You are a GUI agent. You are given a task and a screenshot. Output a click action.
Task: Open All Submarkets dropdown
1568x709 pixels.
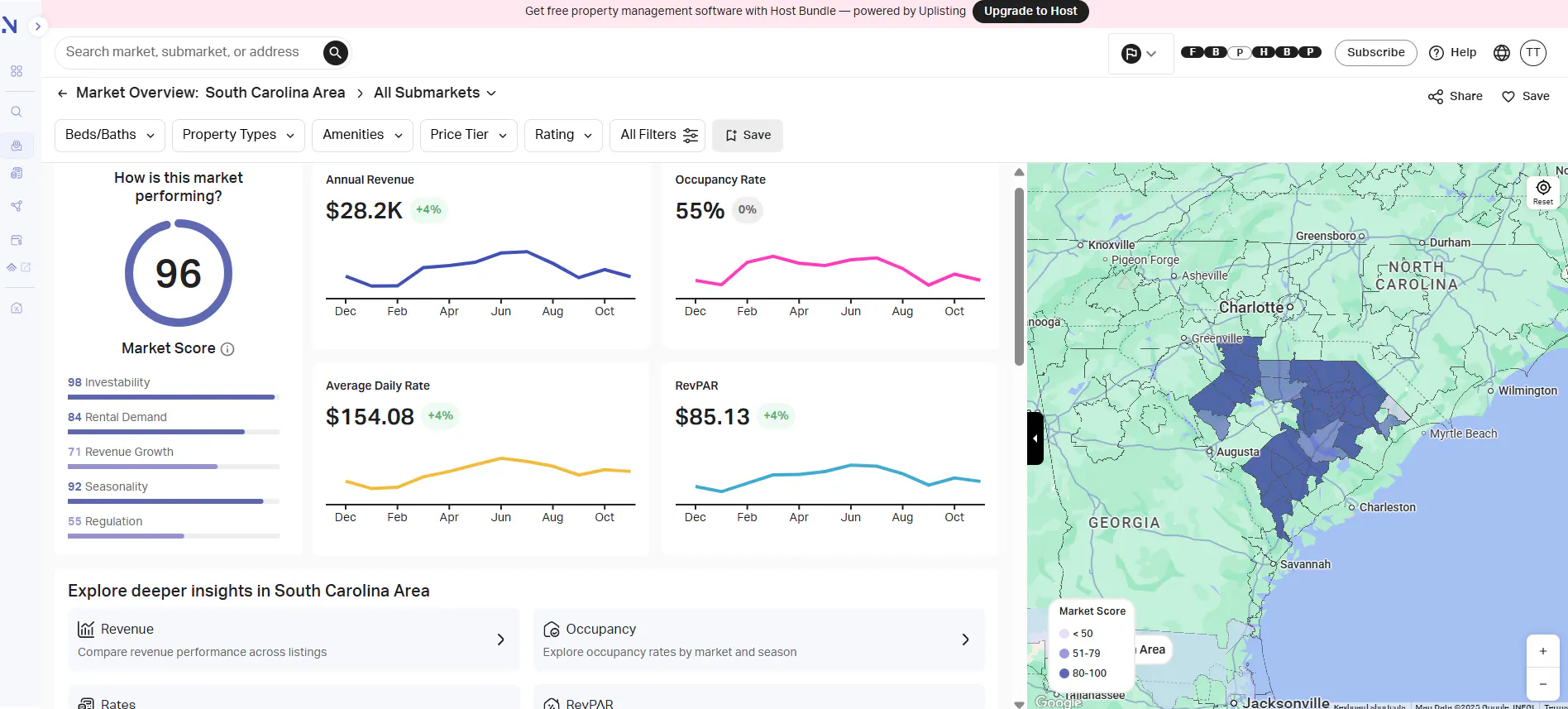point(435,93)
